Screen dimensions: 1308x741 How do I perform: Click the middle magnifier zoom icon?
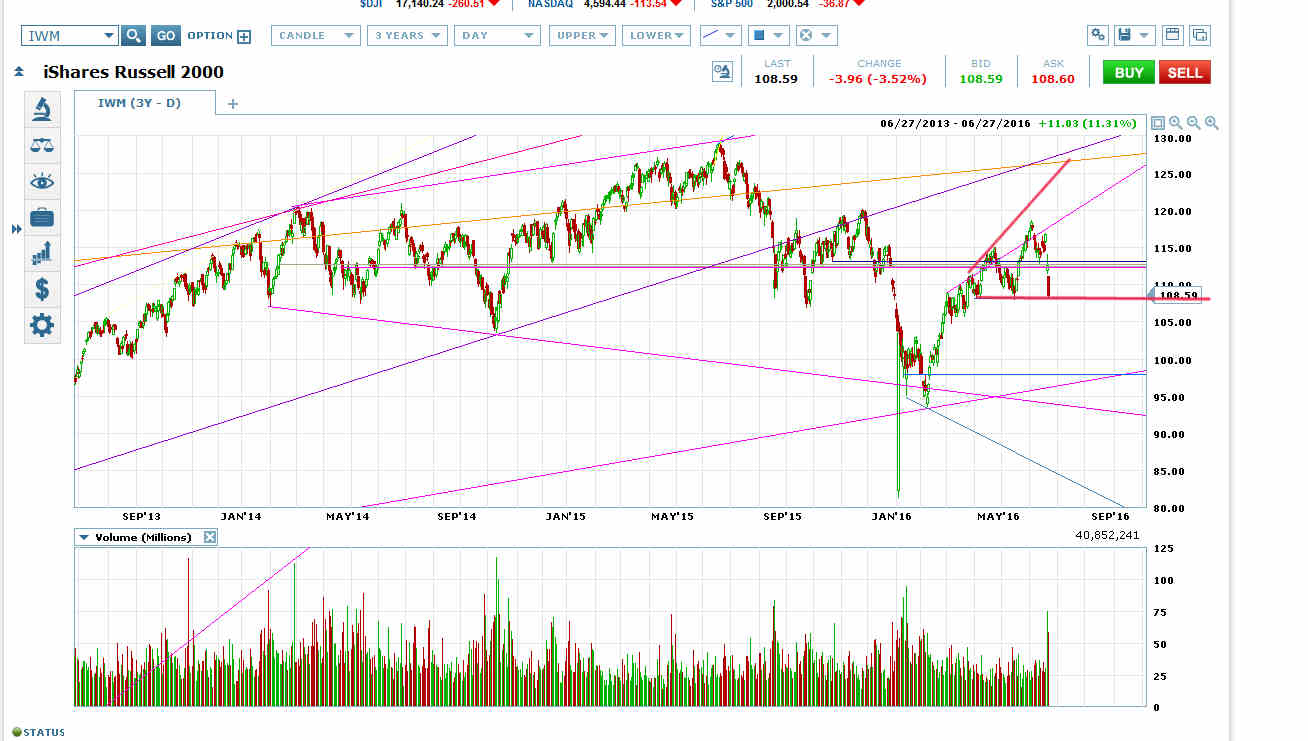point(1194,123)
